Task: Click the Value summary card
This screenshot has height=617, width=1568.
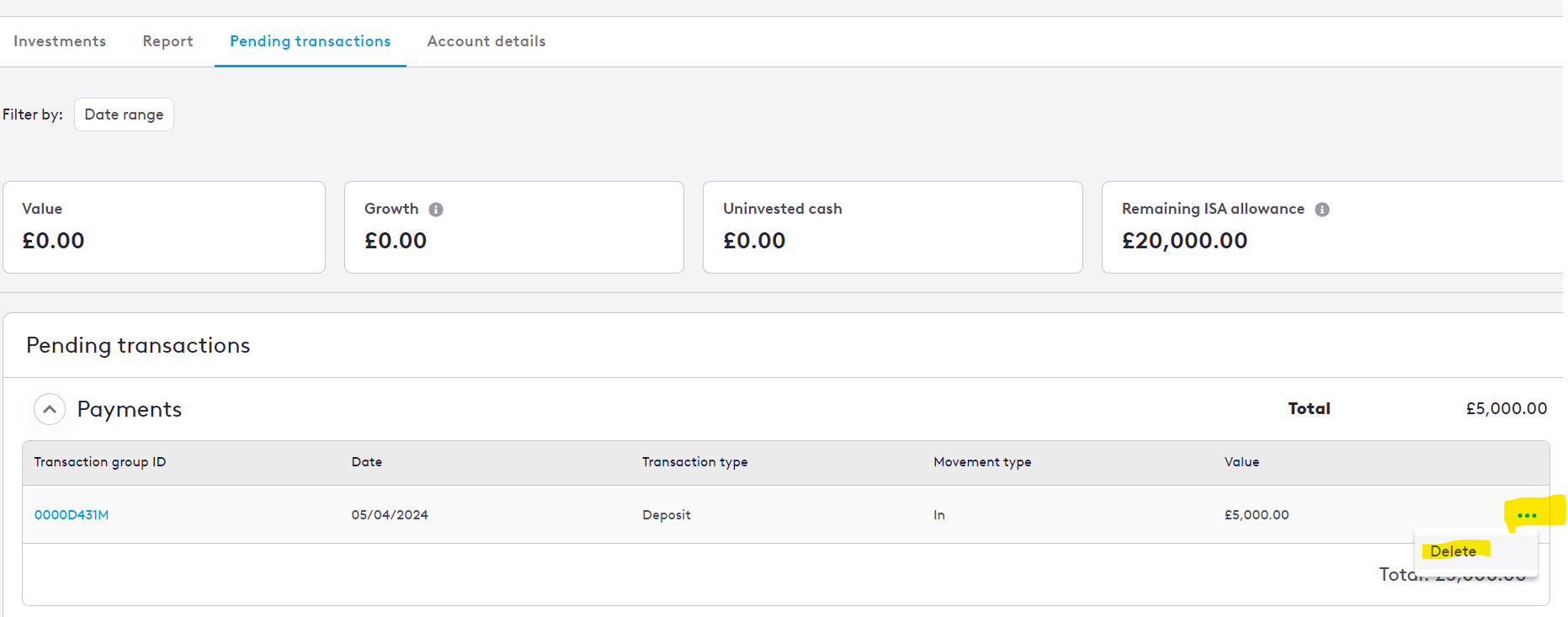Action: (164, 227)
